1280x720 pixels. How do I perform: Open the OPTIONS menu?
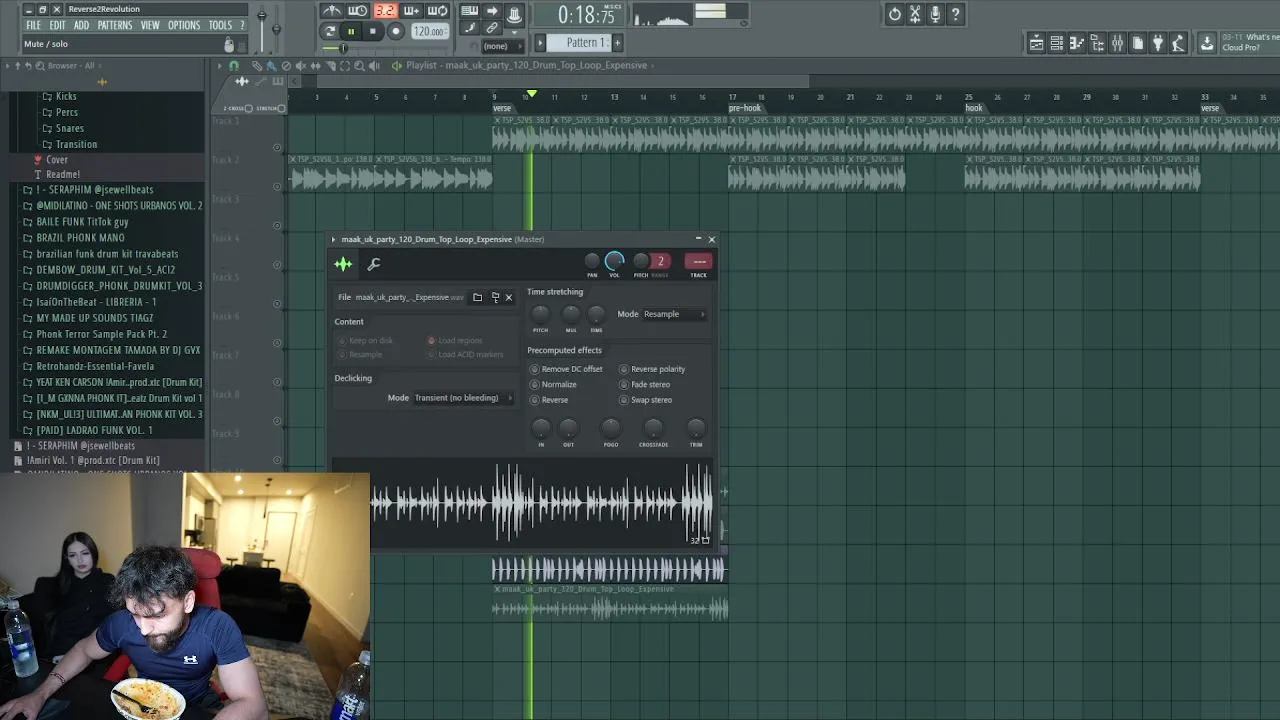184,25
